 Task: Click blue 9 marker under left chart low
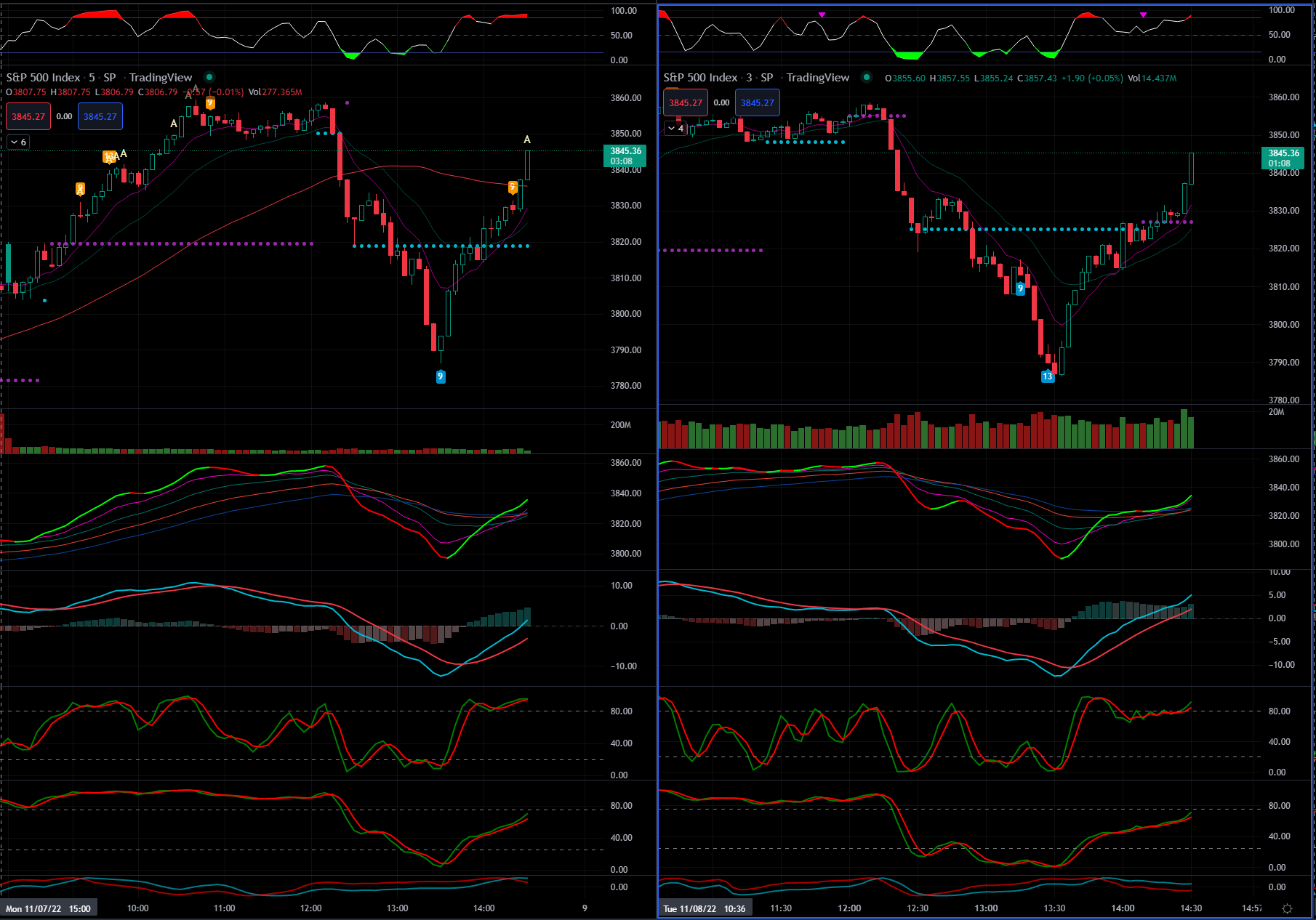[440, 376]
